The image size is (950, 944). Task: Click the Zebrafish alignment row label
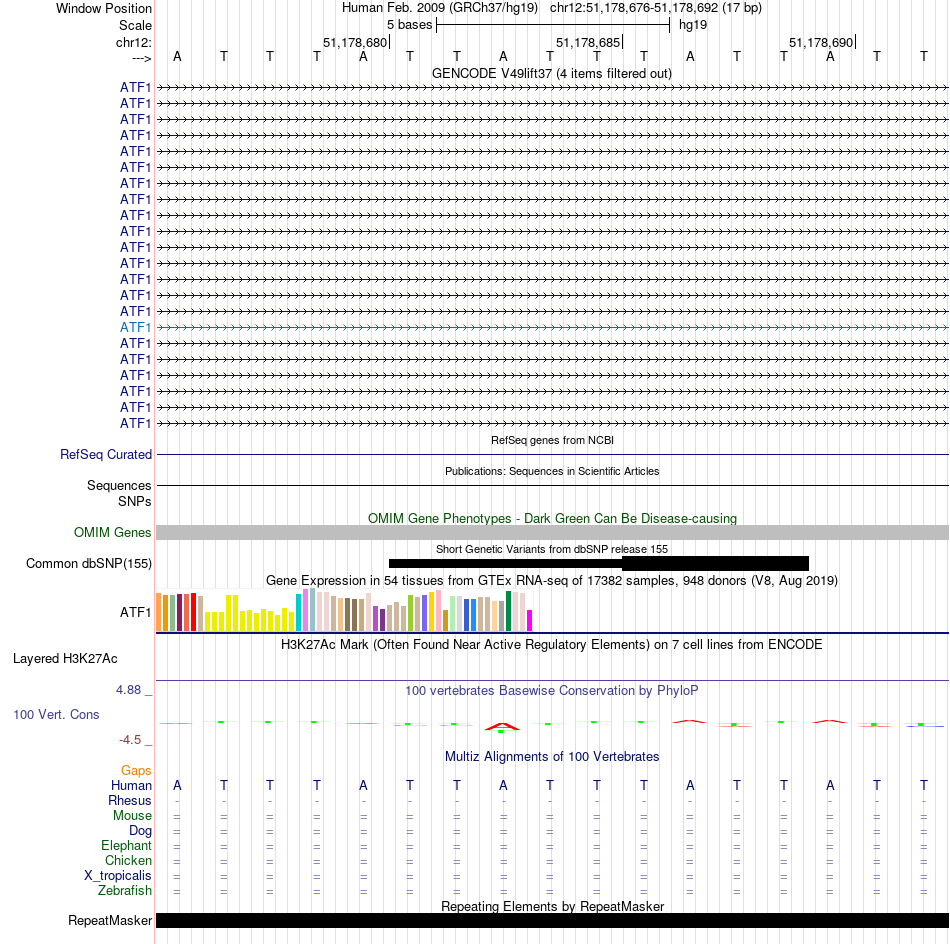125,890
